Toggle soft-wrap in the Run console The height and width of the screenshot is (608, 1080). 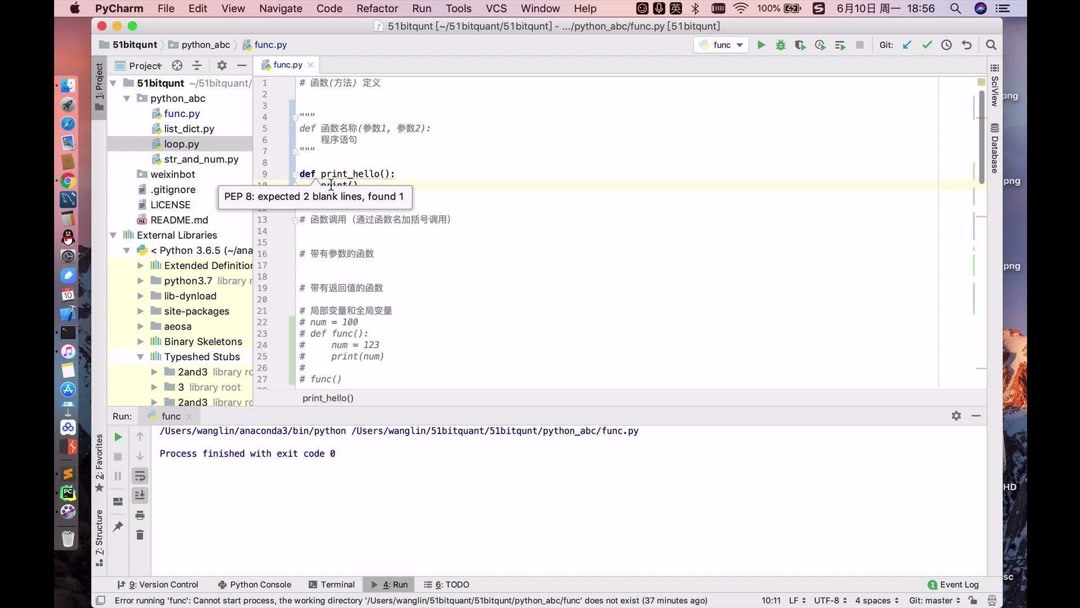139,477
